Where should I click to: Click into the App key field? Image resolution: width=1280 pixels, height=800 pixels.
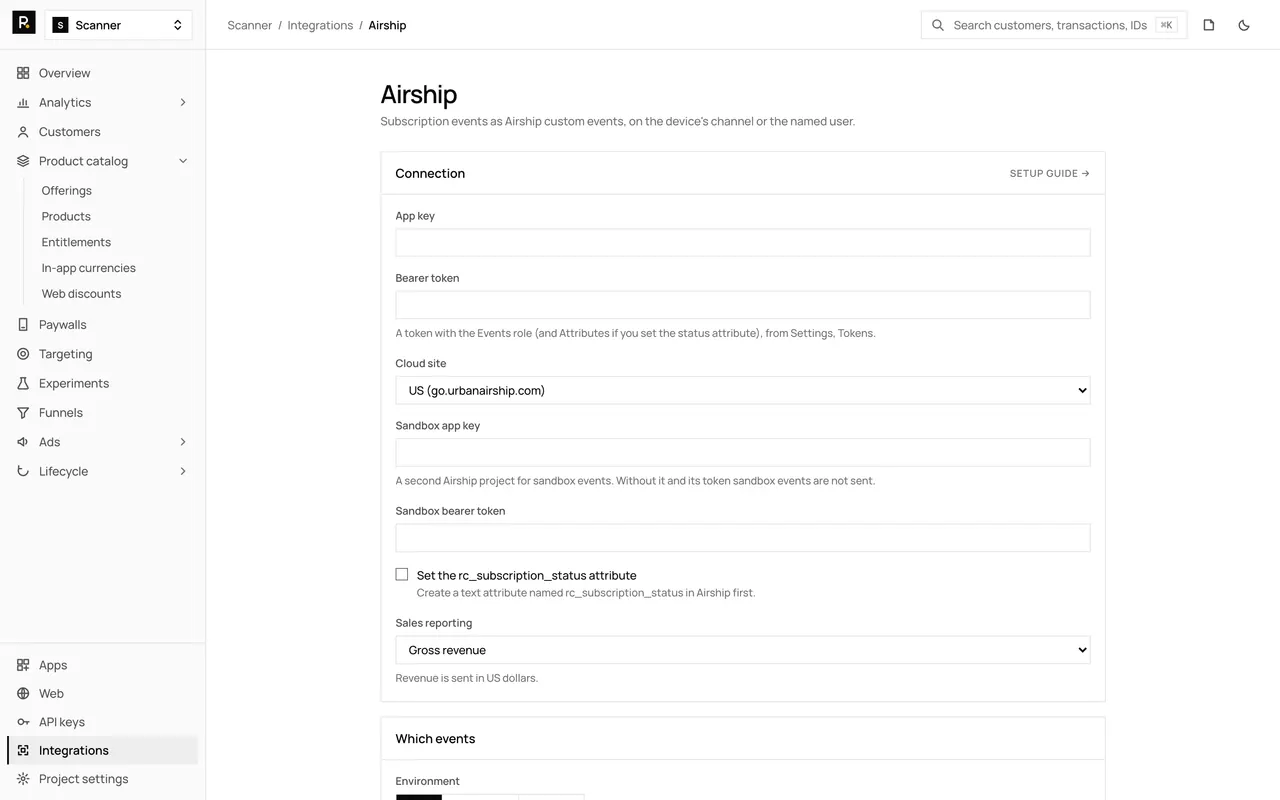click(x=743, y=243)
